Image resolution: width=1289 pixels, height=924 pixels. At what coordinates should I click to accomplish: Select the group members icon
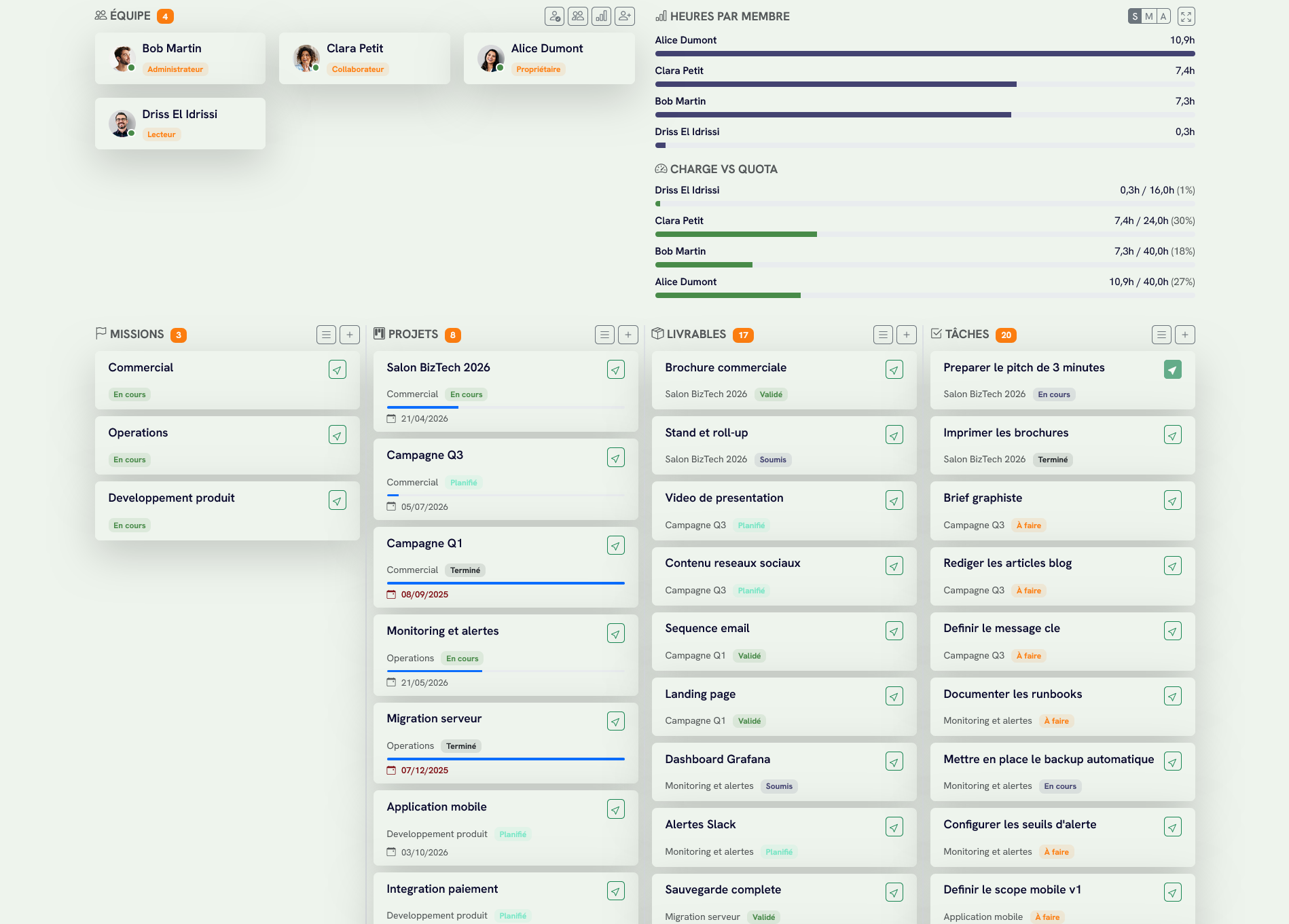pyautogui.click(x=578, y=16)
